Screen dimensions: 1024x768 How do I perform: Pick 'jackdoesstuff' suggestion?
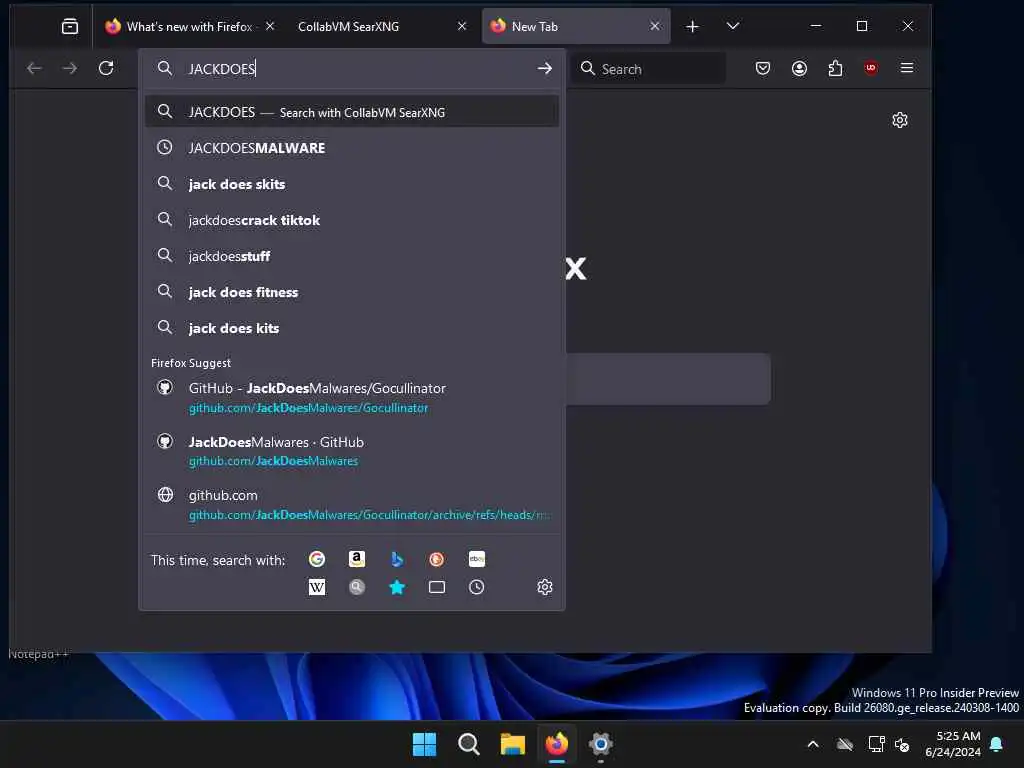352,256
